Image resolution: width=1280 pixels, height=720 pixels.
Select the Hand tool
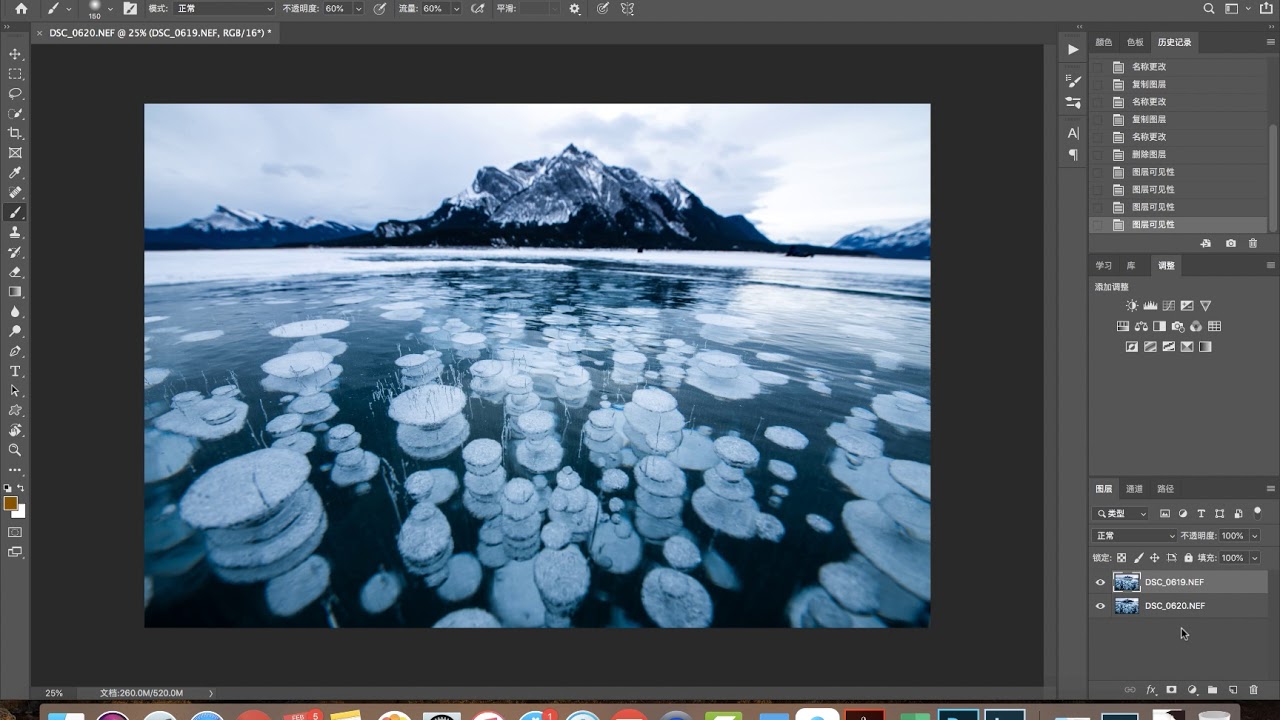15,430
